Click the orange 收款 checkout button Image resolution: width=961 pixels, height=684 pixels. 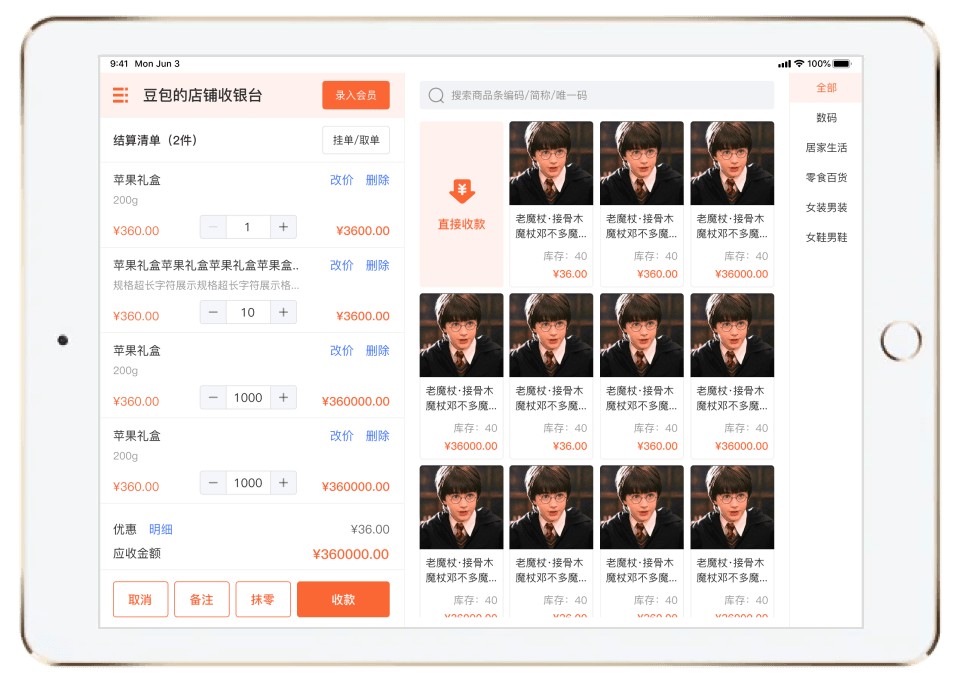343,599
